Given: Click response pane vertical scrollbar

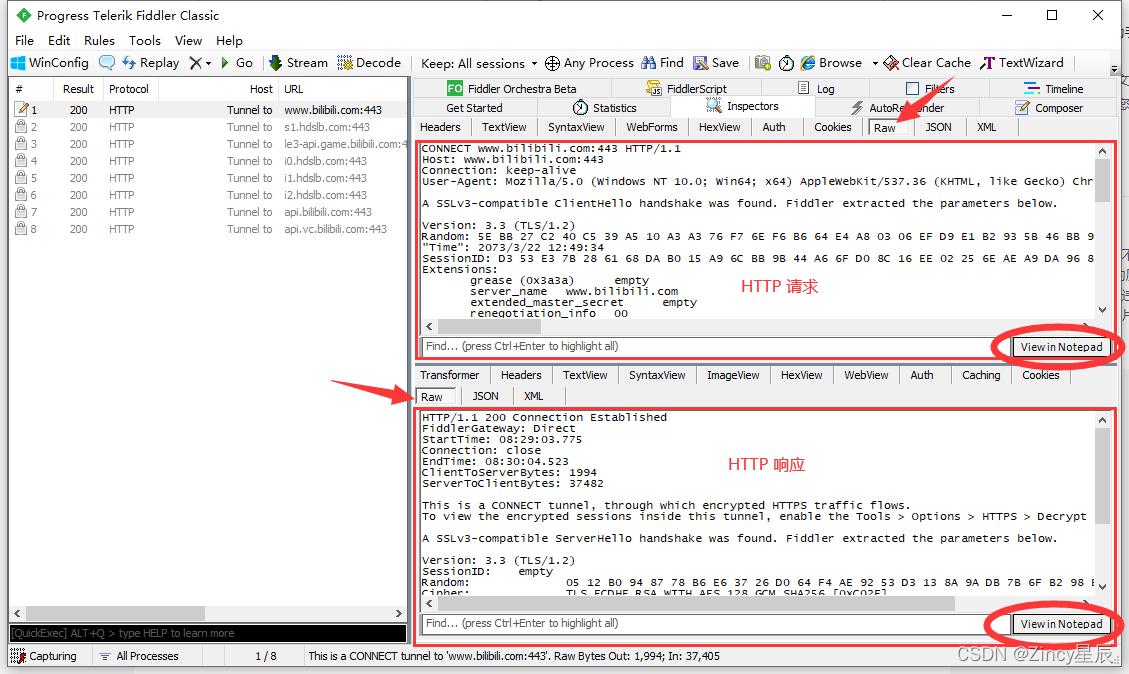Looking at the screenshot, I should [x=1102, y=501].
